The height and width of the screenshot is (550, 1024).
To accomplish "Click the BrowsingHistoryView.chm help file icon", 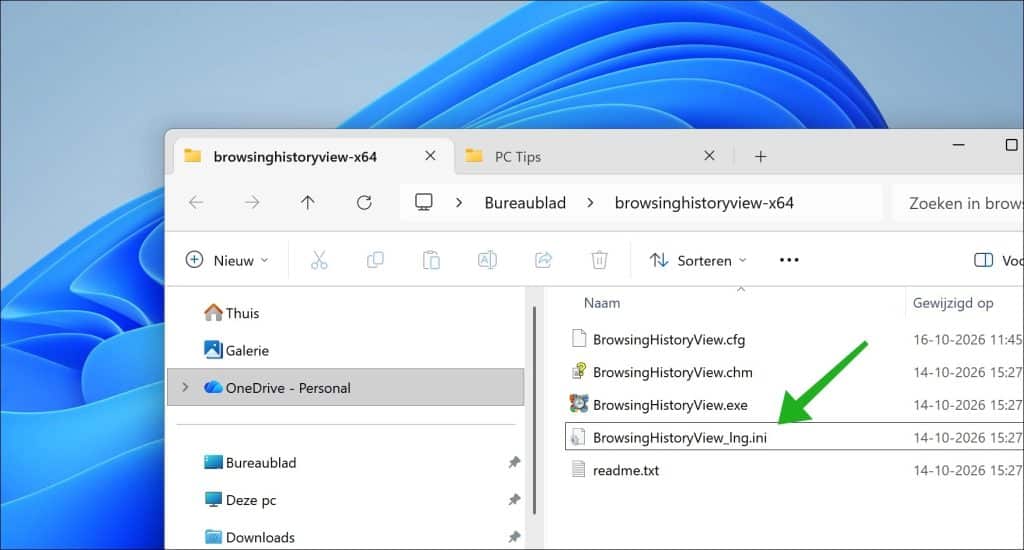I will 579,371.
